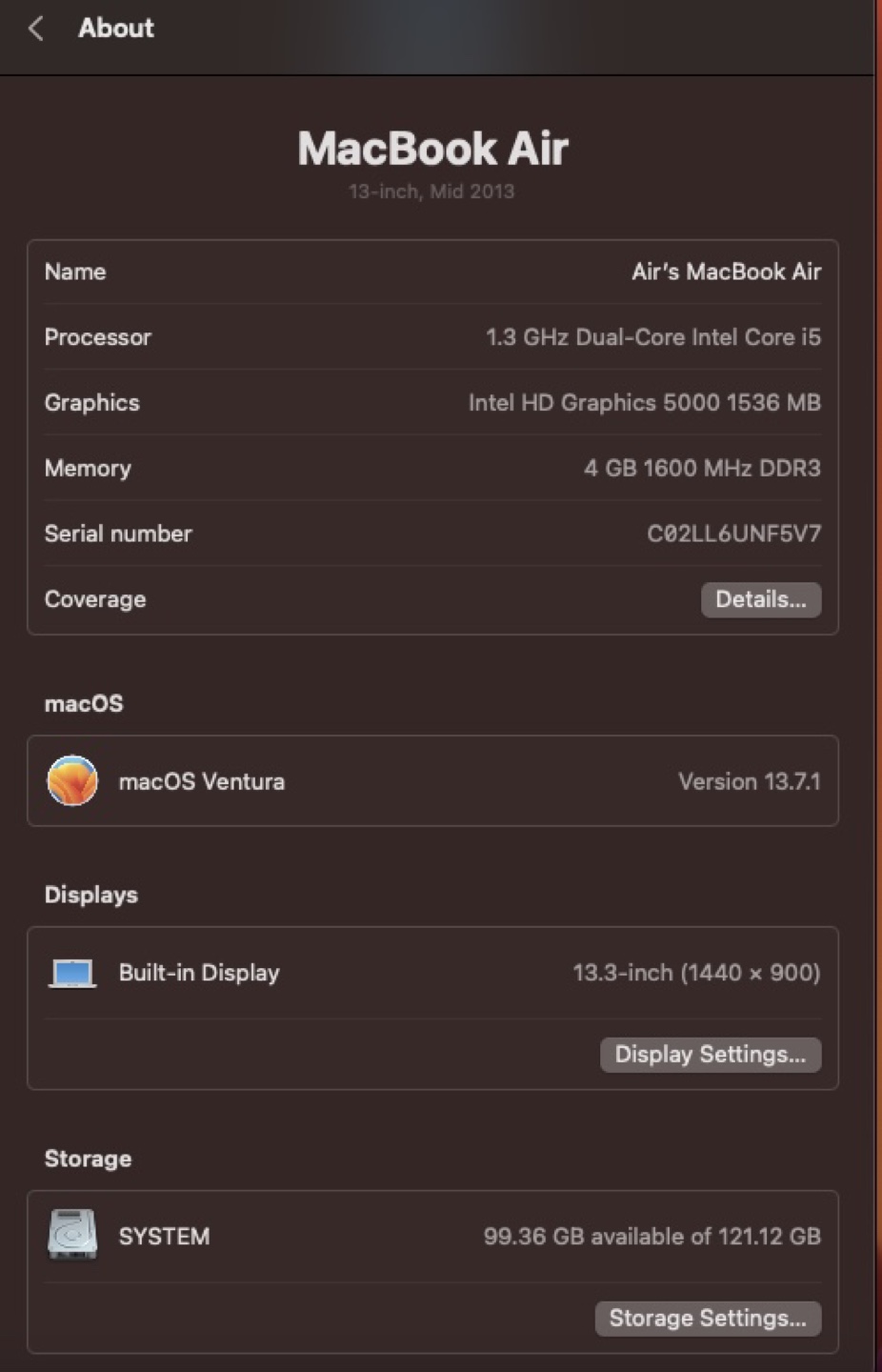Click '13.3-inch (1440 × 900)' resolution text
The width and height of the screenshot is (882, 1372).
point(696,973)
